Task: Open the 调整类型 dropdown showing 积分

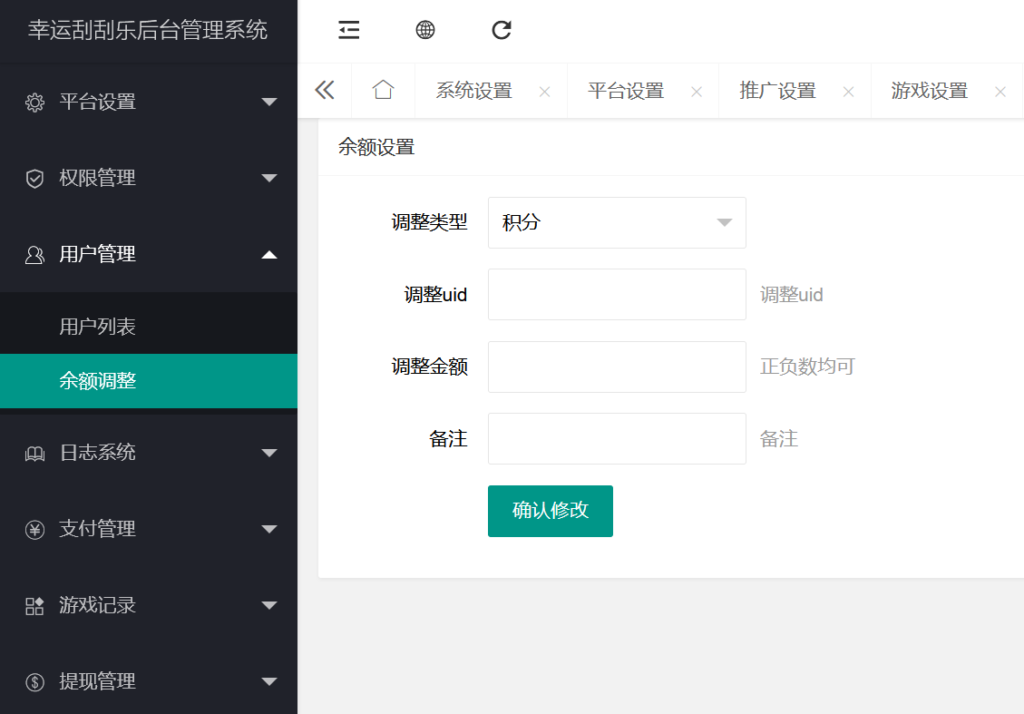Action: (x=616, y=222)
